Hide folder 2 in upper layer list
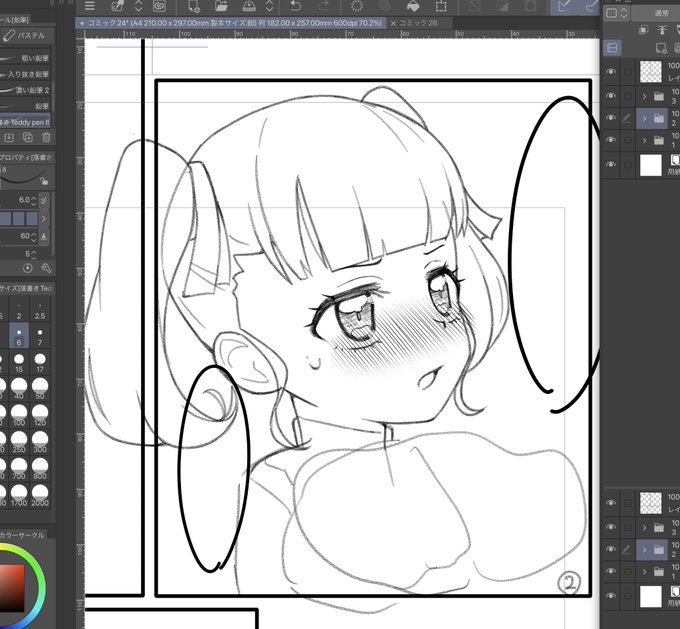This screenshot has height=629, width=680. click(611, 118)
